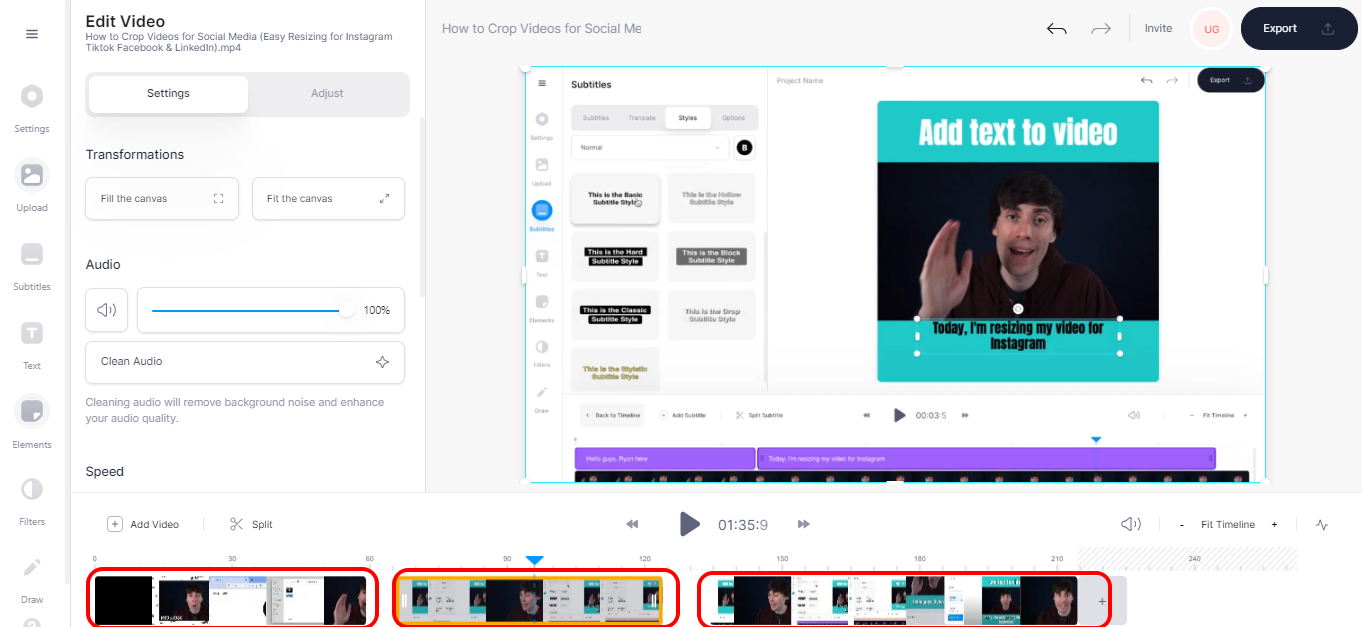Click the Transformations heading
The width and height of the screenshot is (1362, 627).
click(x=135, y=155)
